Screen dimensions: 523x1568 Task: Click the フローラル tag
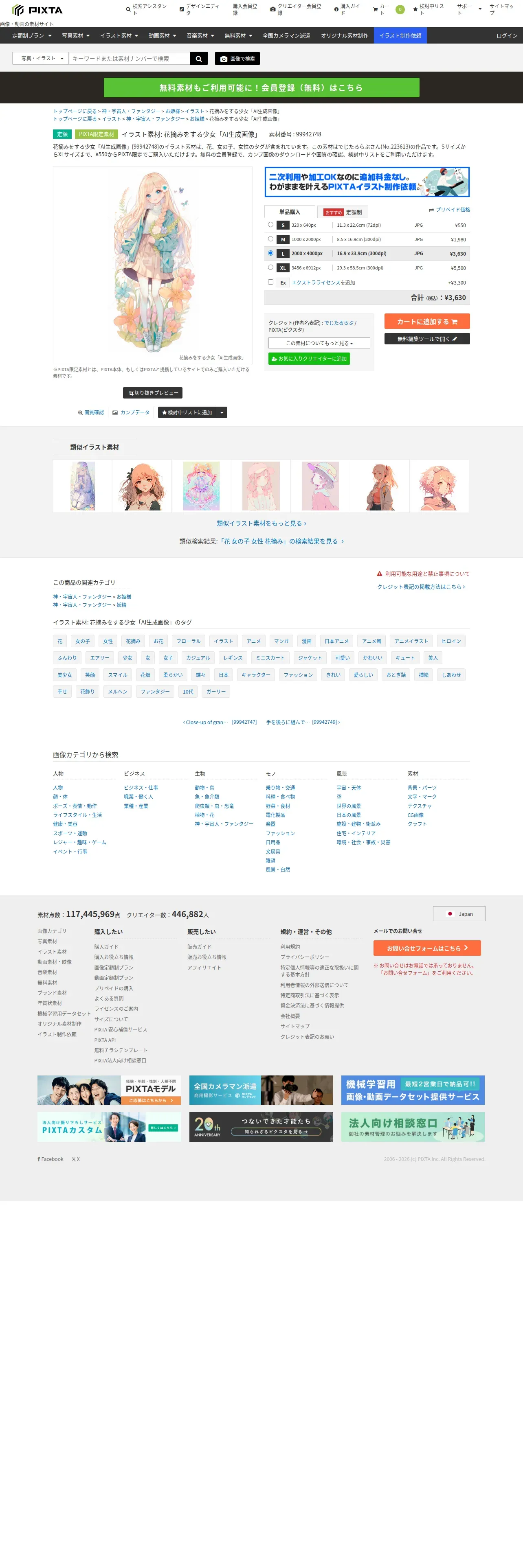188,641
